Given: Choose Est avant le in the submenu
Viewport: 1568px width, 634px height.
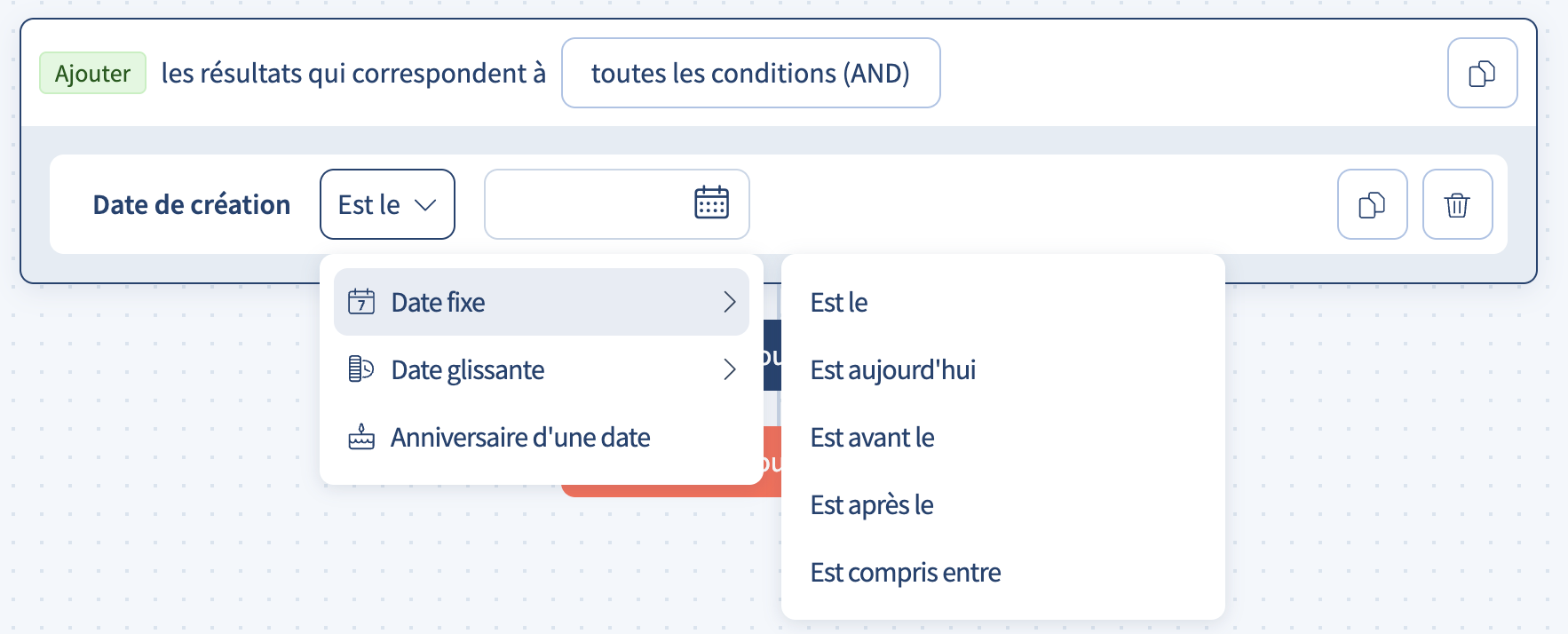Looking at the screenshot, I should (x=871, y=438).
